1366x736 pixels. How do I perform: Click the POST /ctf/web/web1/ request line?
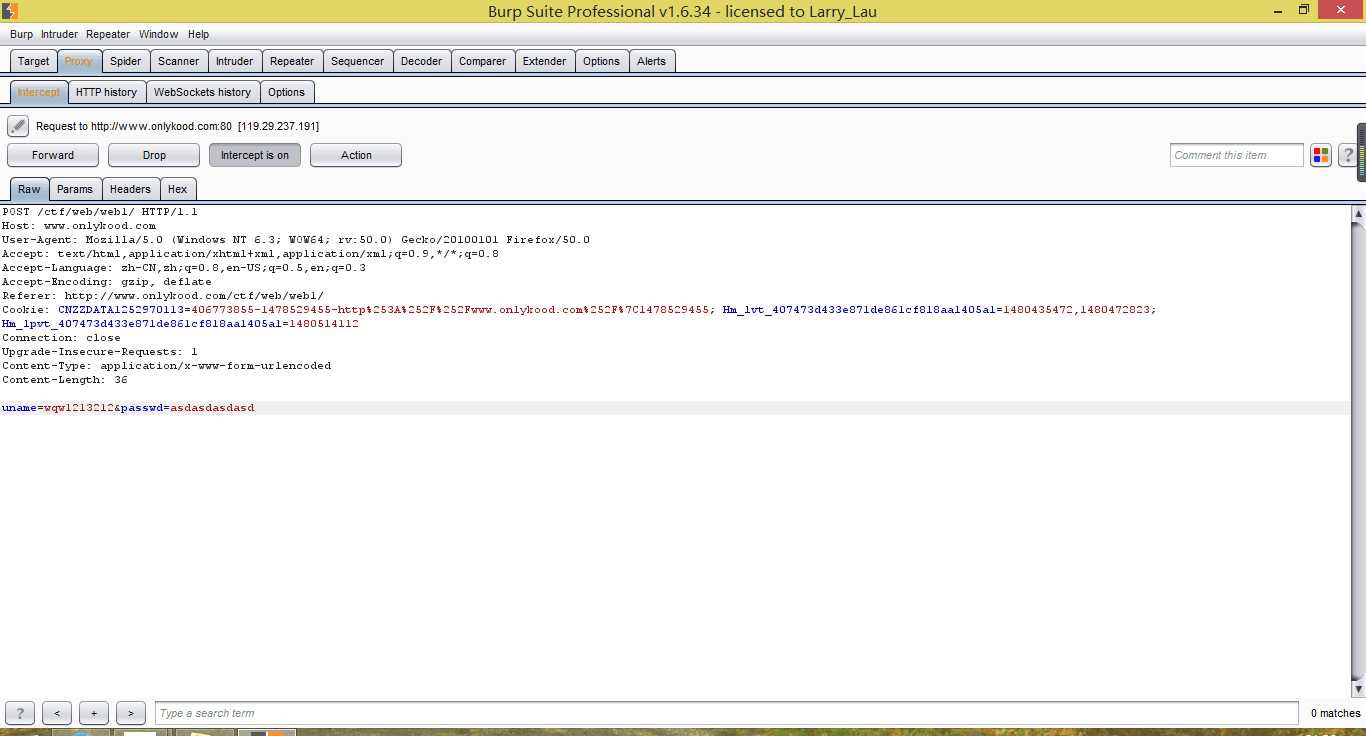pos(100,212)
